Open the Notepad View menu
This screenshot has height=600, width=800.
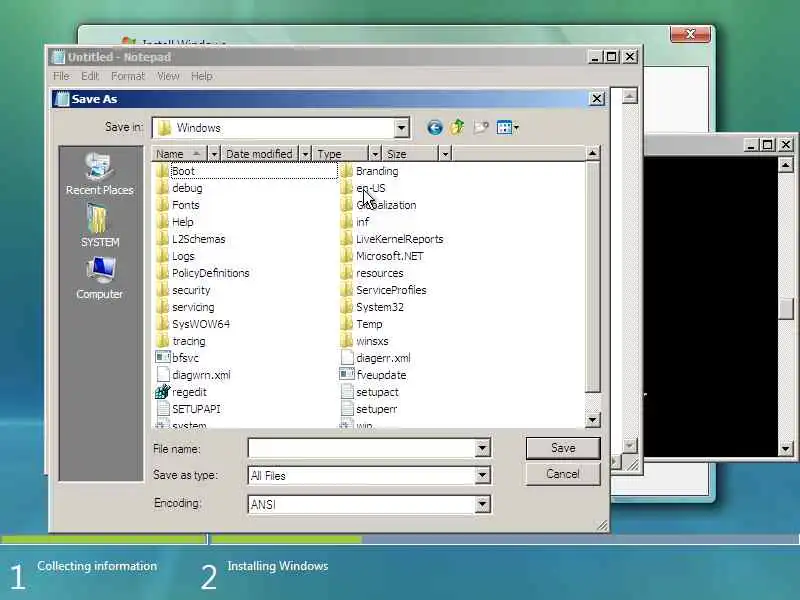[x=168, y=76]
